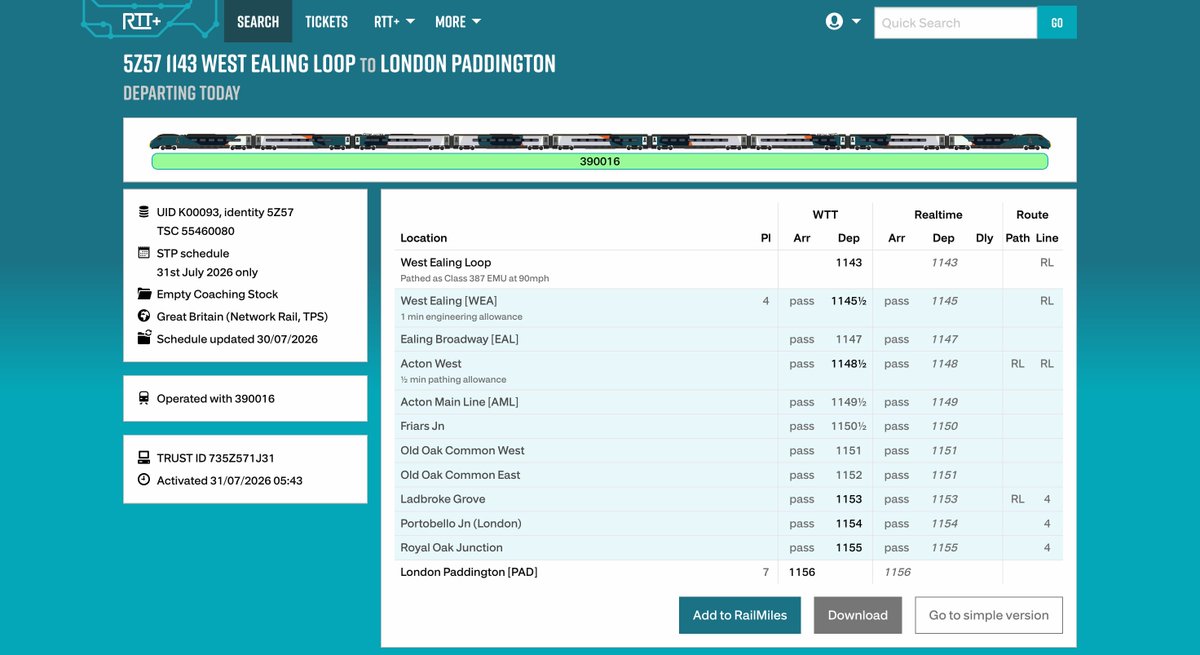The height and width of the screenshot is (655, 1200).
Task: Click West Ealing Loop WTT departure 1143
Action: (849, 262)
